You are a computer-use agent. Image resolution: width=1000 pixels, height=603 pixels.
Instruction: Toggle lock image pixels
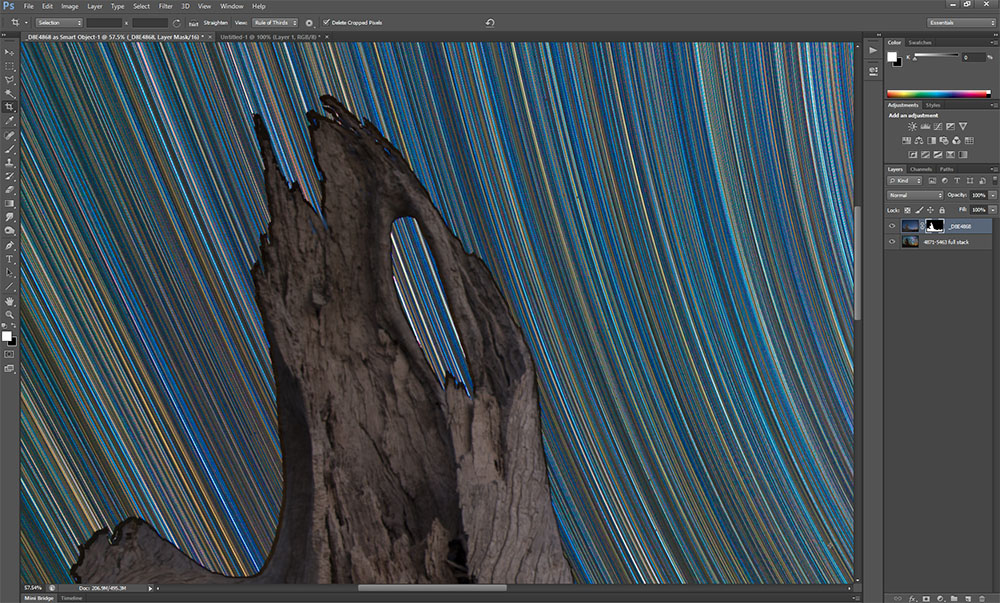click(x=919, y=210)
